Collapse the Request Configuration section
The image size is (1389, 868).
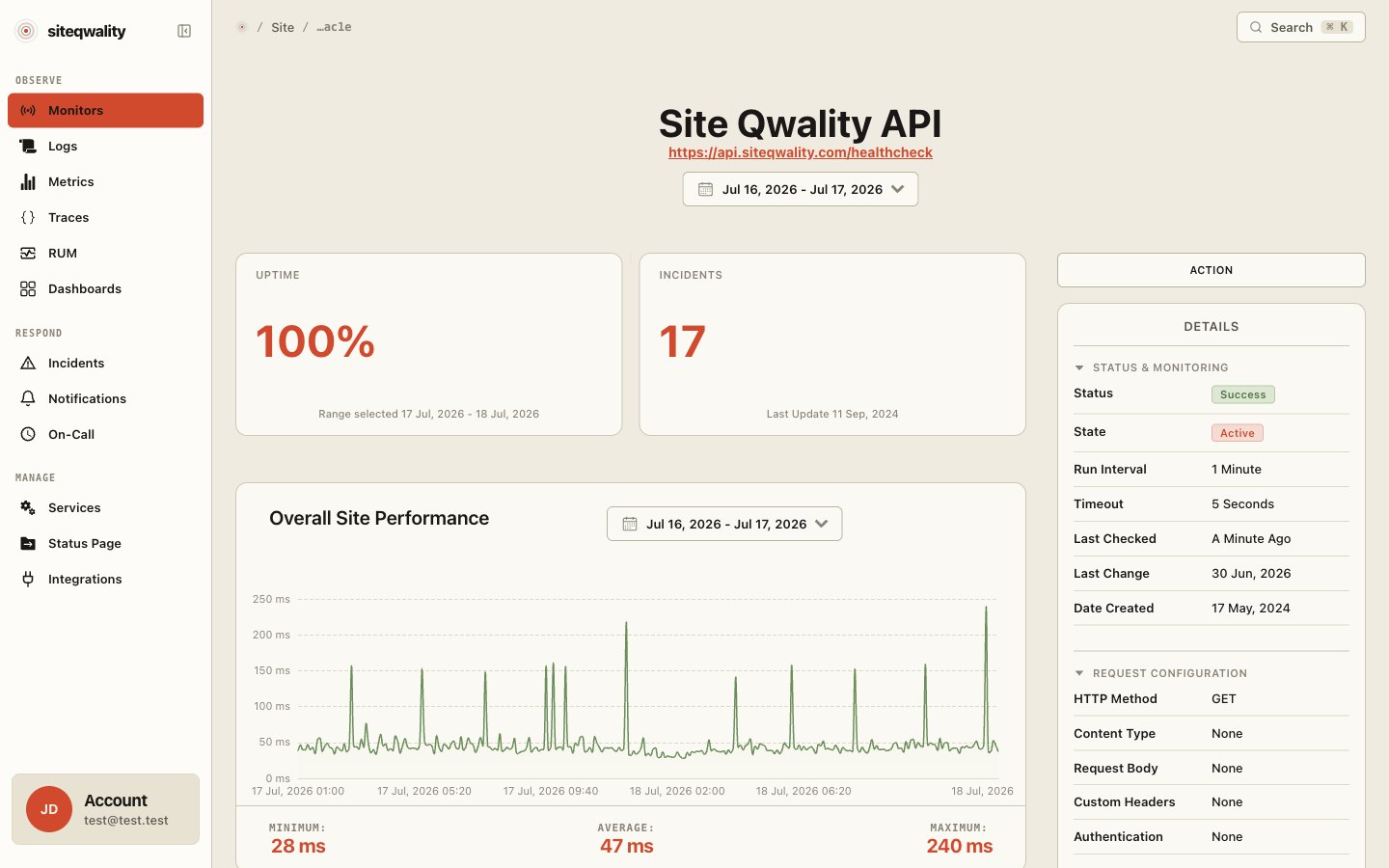tap(1079, 673)
